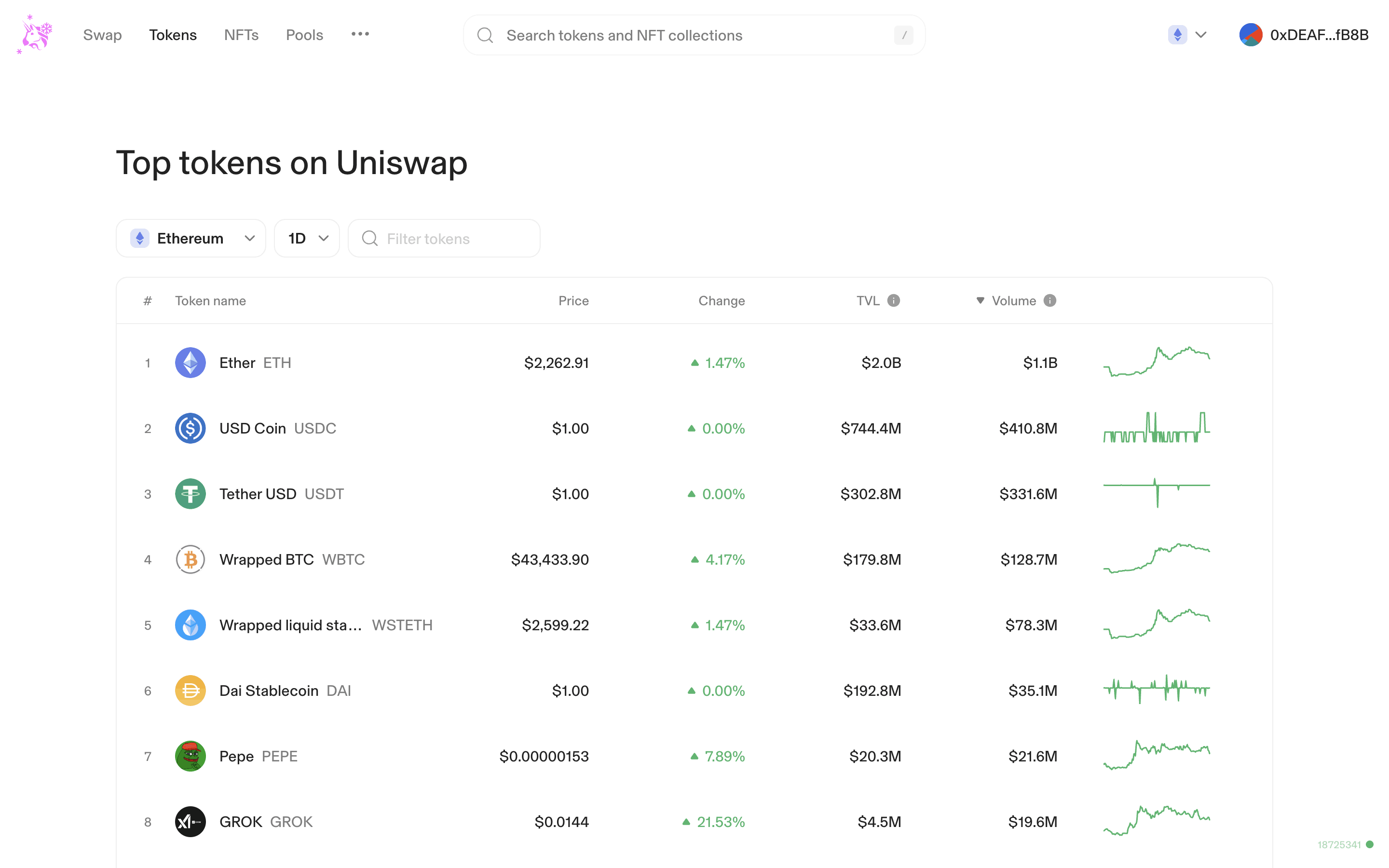Image resolution: width=1389 pixels, height=868 pixels.
Task: Click the slash shortcut badge in the search bar
Action: pos(903,35)
